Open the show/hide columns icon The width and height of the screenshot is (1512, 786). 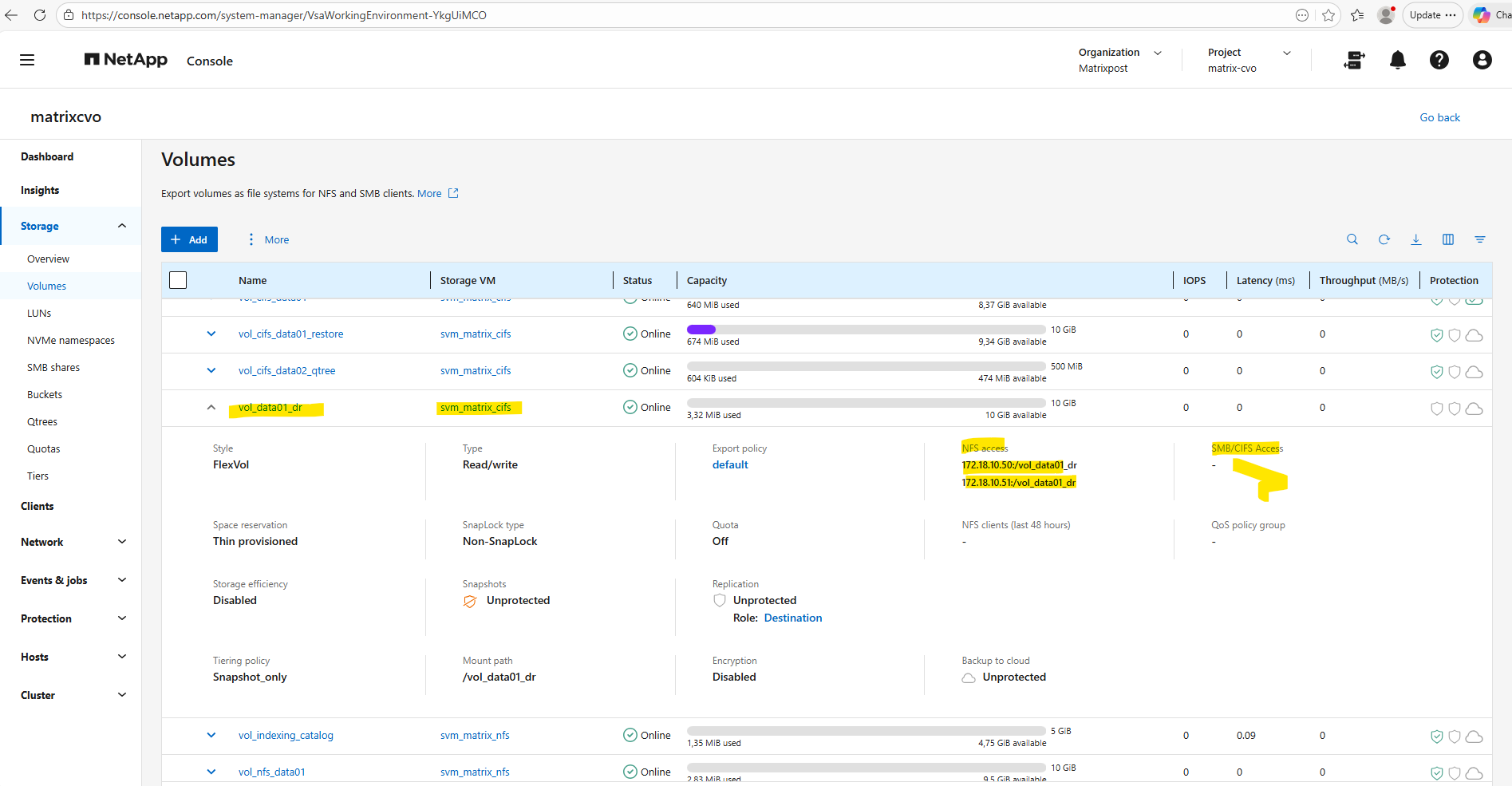pos(1448,239)
